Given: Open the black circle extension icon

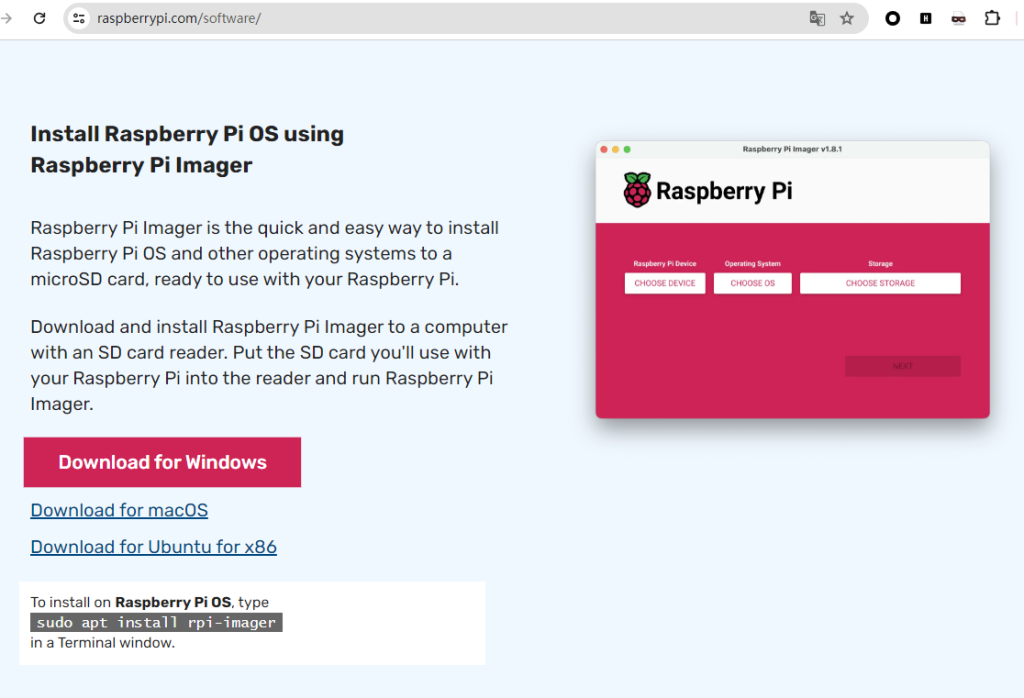Looking at the screenshot, I should tap(893, 18).
